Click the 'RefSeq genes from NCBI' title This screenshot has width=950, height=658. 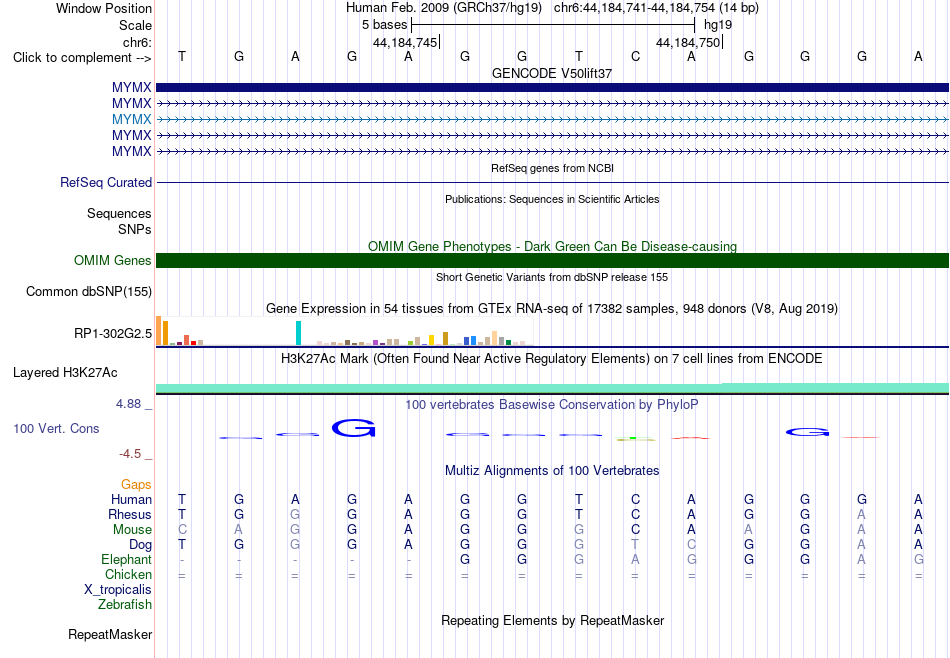(552, 168)
